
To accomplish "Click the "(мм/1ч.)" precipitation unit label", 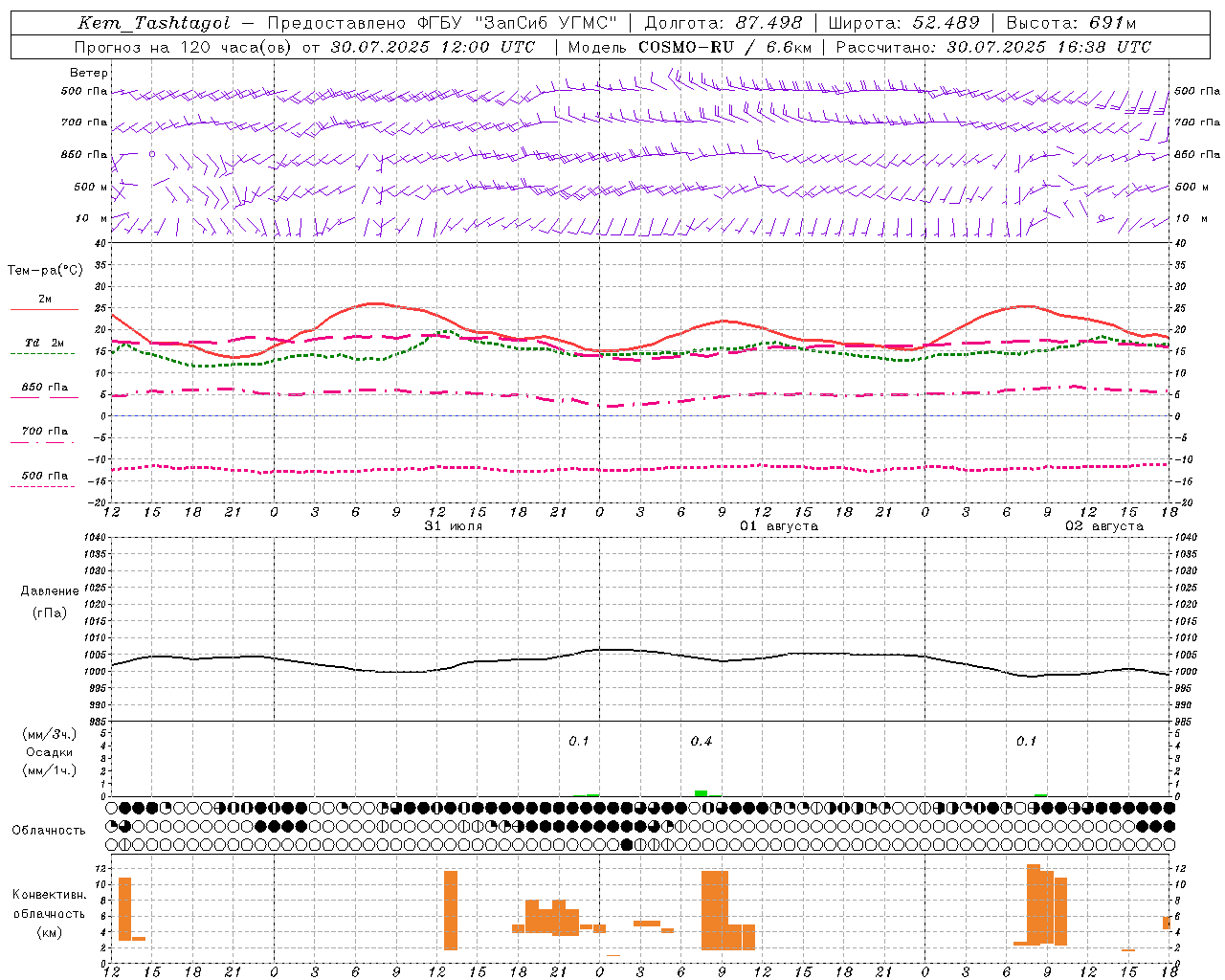I will click(x=50, y=770).
